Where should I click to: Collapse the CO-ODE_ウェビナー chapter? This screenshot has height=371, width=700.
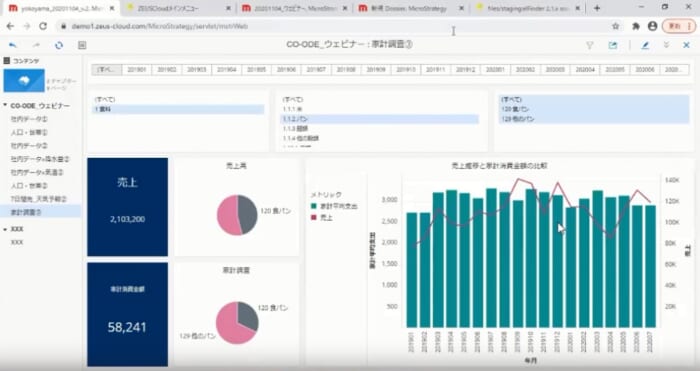[x=5, y=106]
